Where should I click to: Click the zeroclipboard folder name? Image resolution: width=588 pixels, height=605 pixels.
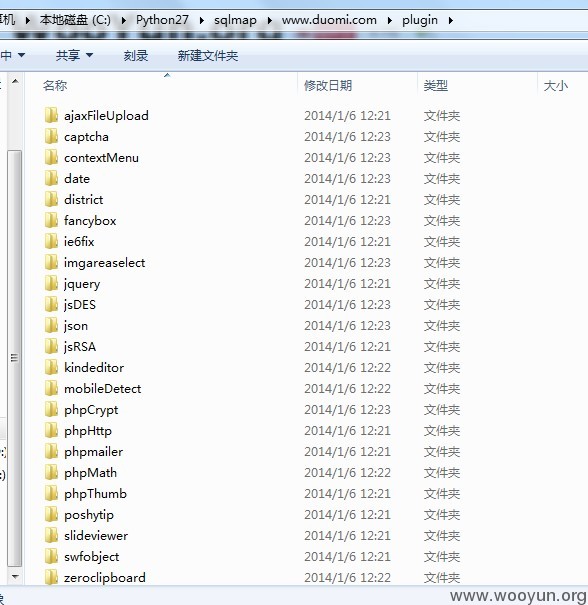[x=105, y=577]
